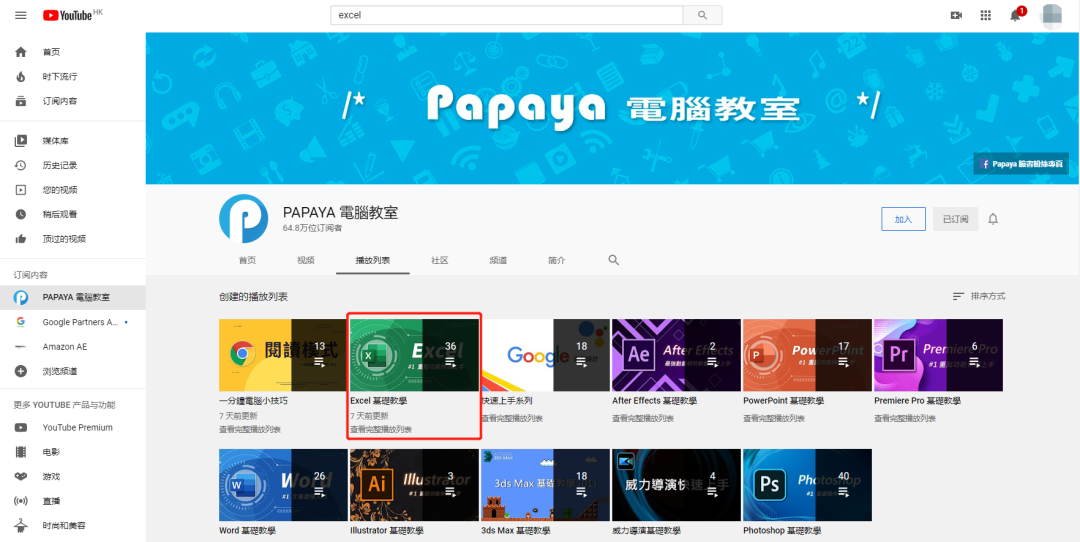
Task: Click the PAPAYA channel avatar logo
Action: (243, 218)
